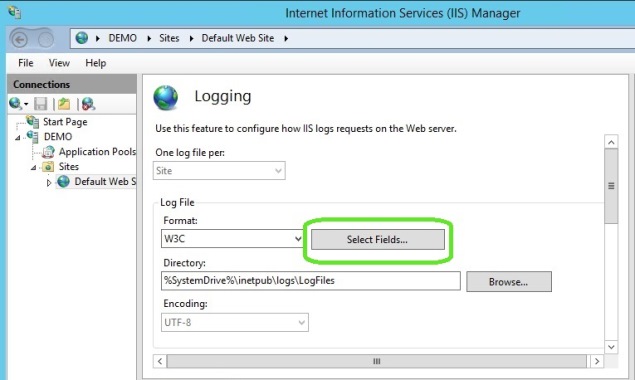Viewport: 635px width, 380px height.
Task: Click the horizontal scrollbar right arrow
Action: 597,361
